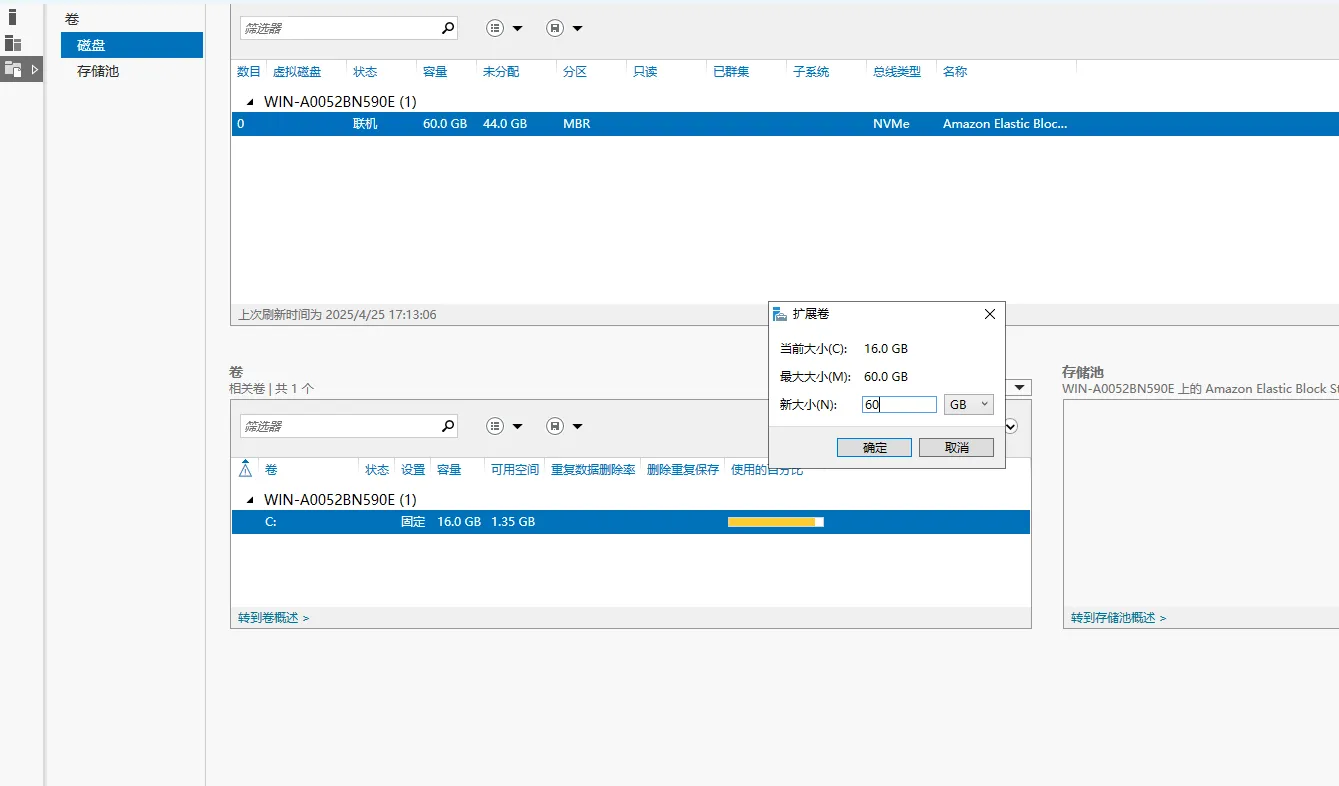This screenshot has width=1339, height=786.
Task: Click File and Storage Services sidebar icon
Action: [x=13, y=69]
